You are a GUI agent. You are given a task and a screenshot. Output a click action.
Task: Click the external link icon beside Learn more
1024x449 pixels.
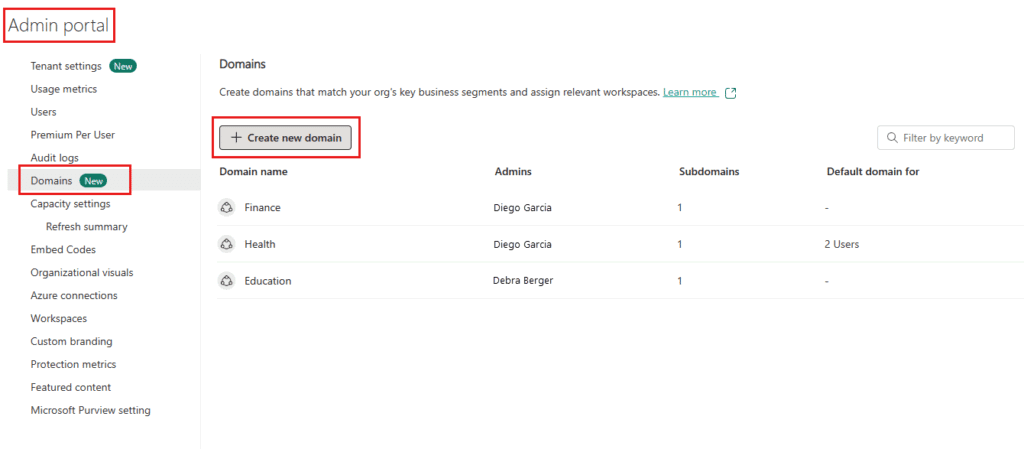730,93
